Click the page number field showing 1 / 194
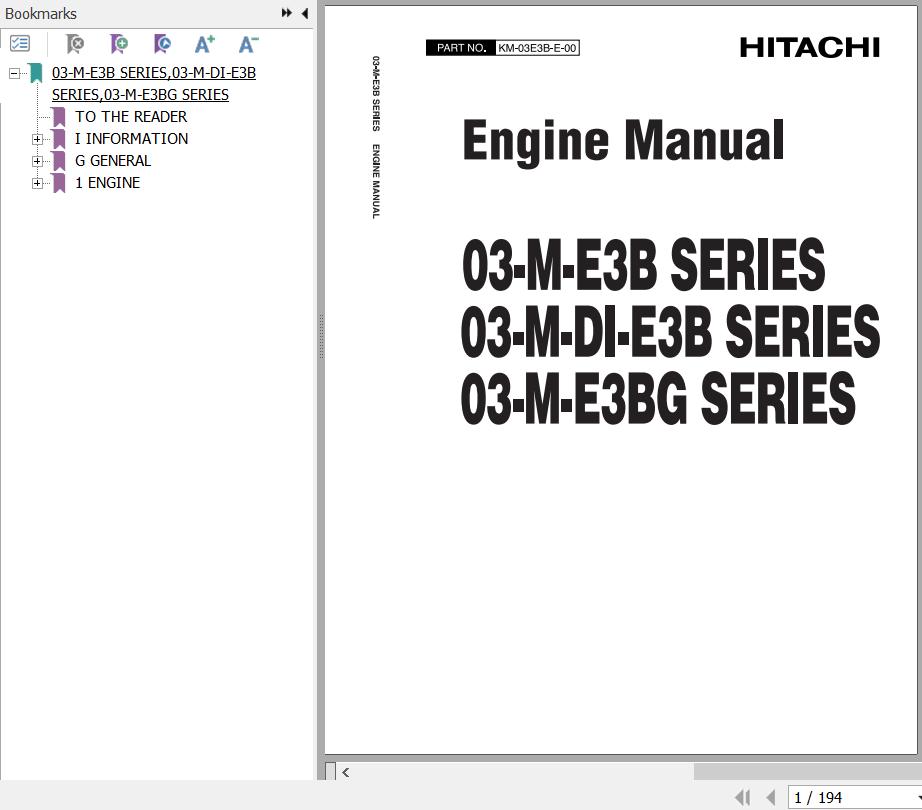The width and height of the screenshot is (922, 810). pos(853,798)
